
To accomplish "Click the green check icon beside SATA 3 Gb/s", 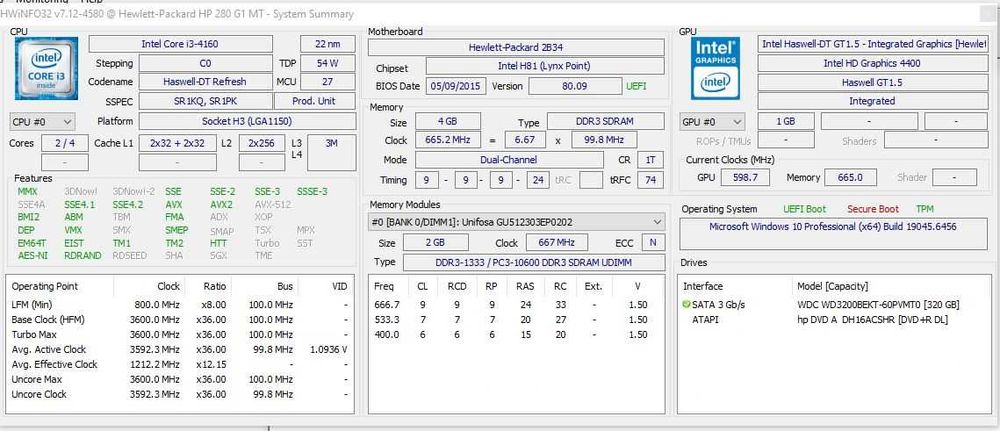I will pos(686,305).
